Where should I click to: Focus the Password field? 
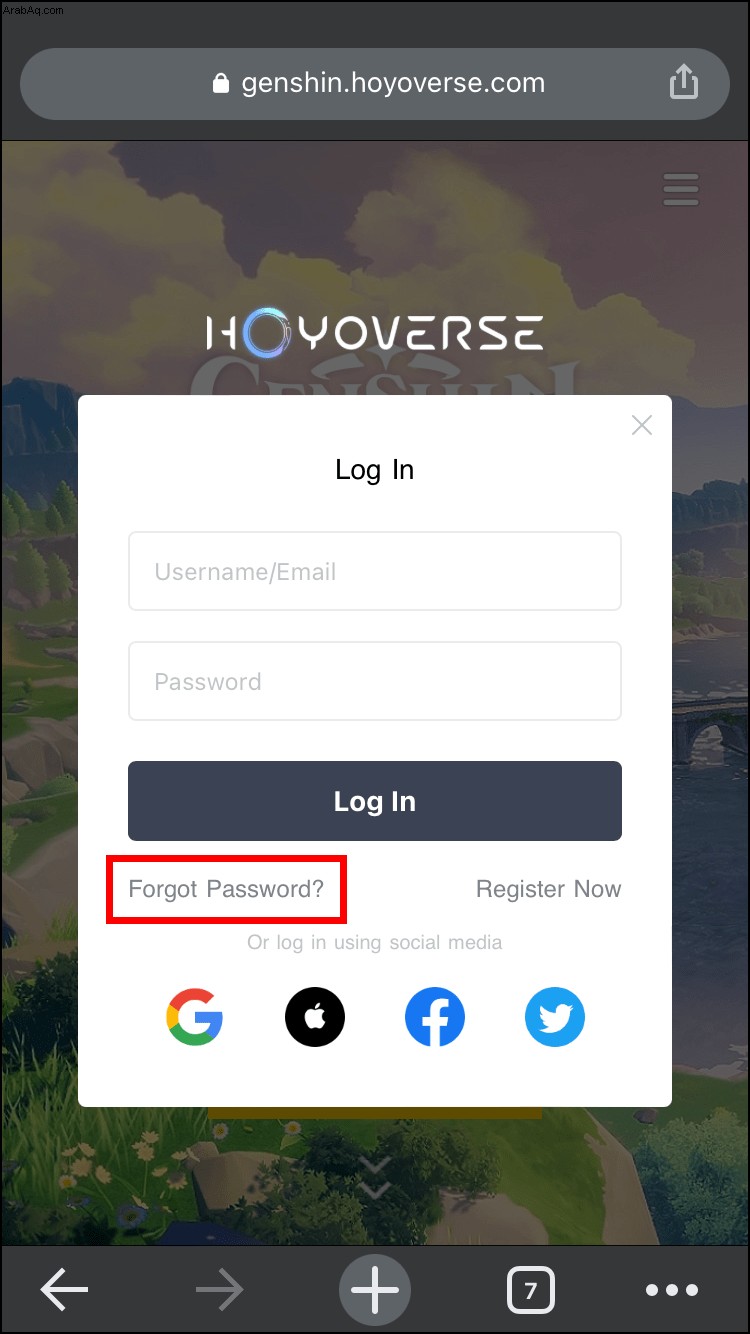(375, 681)
